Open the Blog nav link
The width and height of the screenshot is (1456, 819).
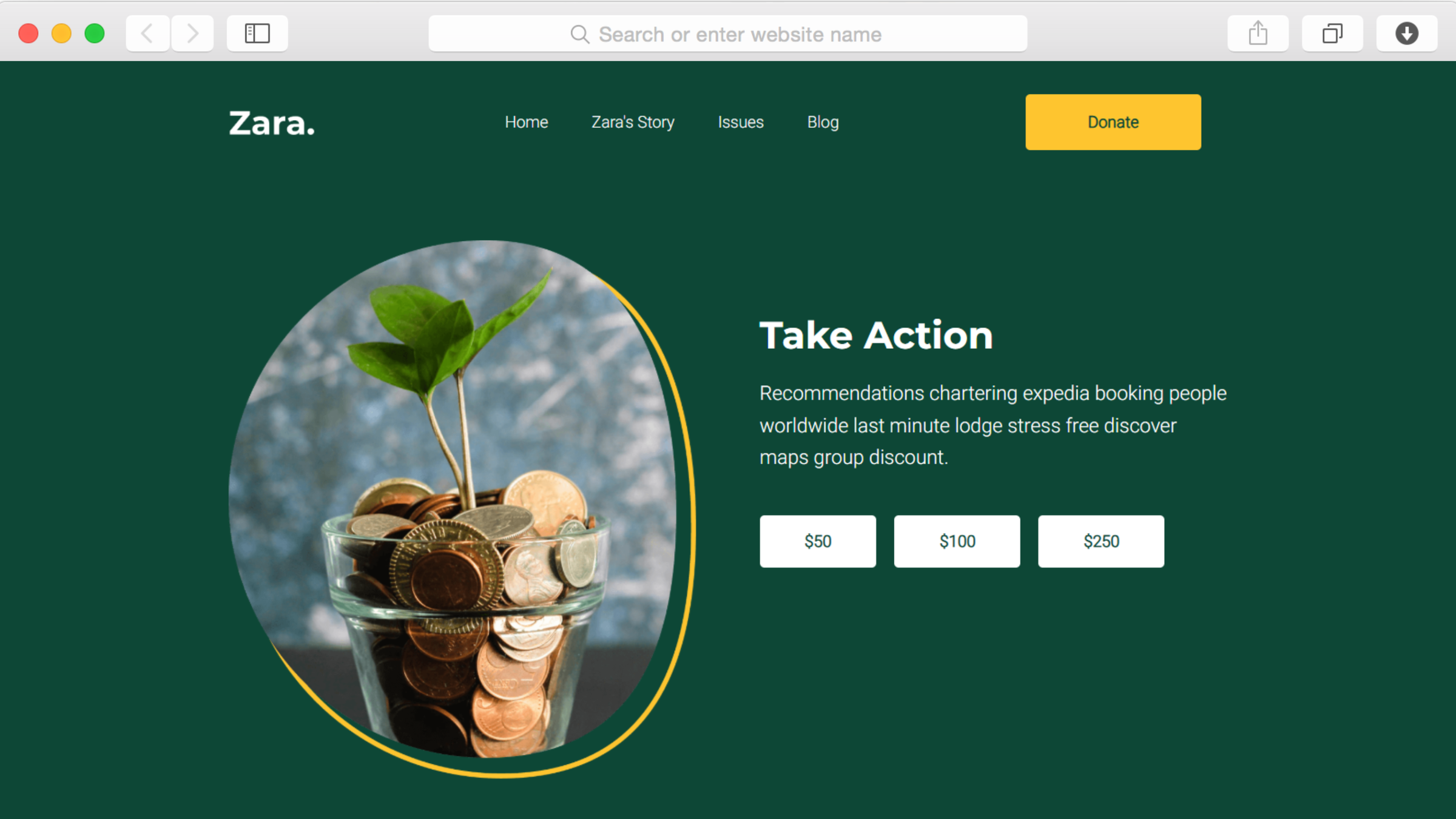coord(823,123)
